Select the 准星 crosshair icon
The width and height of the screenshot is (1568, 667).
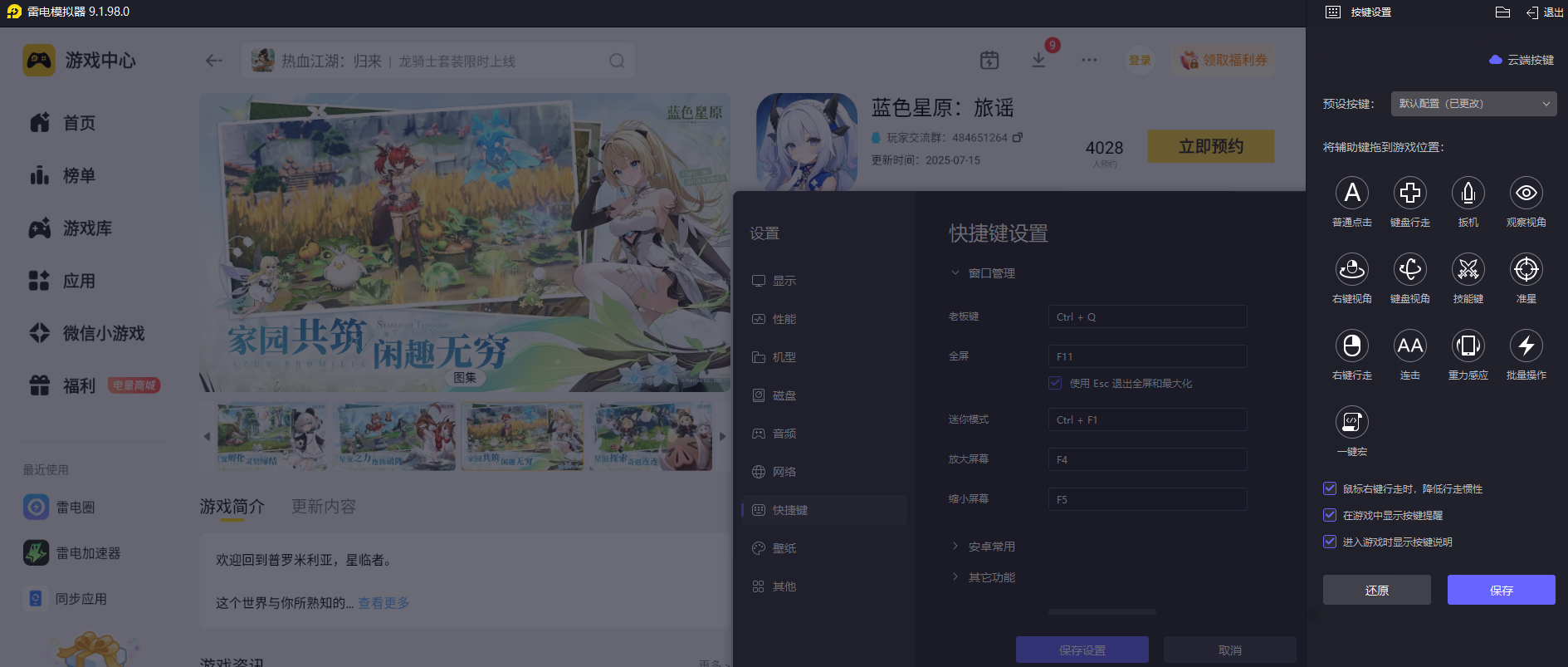tap(1526, 269)
